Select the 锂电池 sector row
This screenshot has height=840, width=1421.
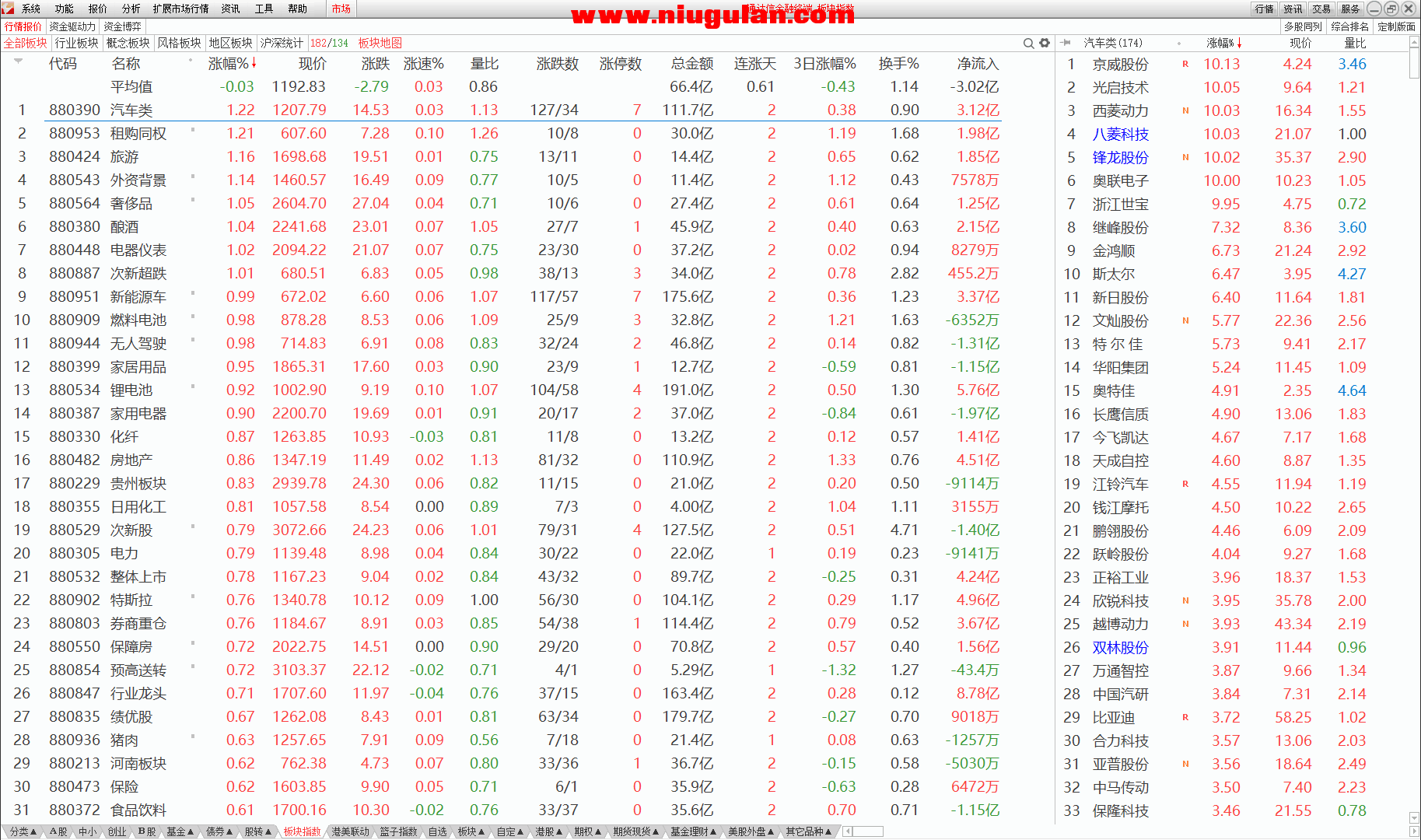(x=501, y=390)
